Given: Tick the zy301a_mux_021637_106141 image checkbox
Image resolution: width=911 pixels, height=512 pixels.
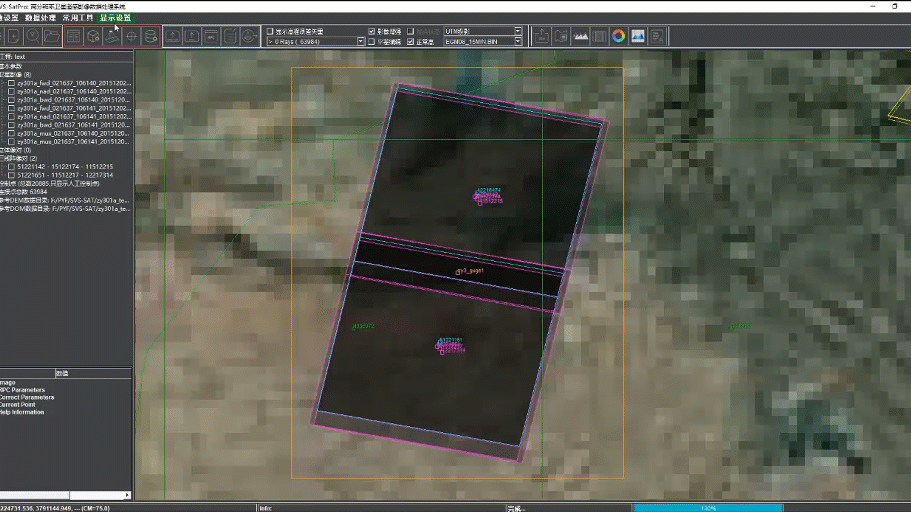Looking at the screenshot, I should click(x=11, y=142).
